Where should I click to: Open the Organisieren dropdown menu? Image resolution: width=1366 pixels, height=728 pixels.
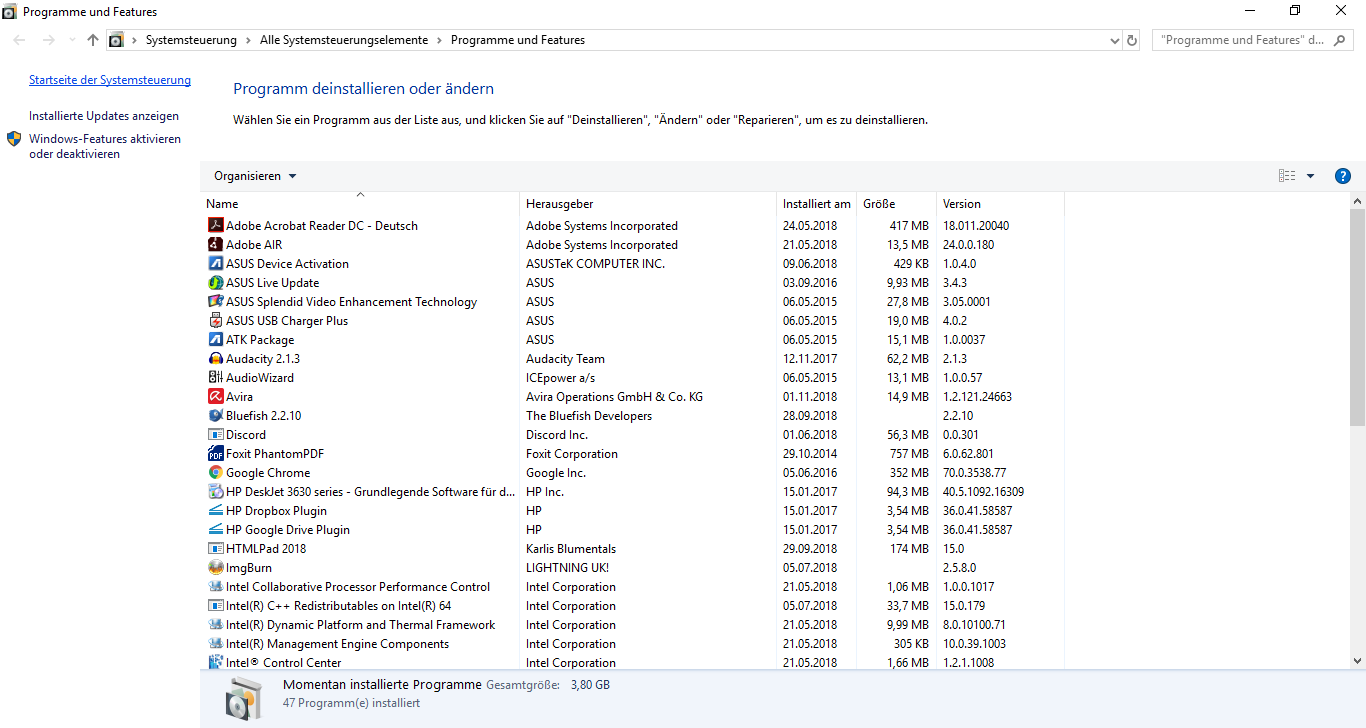click(255, 176)
